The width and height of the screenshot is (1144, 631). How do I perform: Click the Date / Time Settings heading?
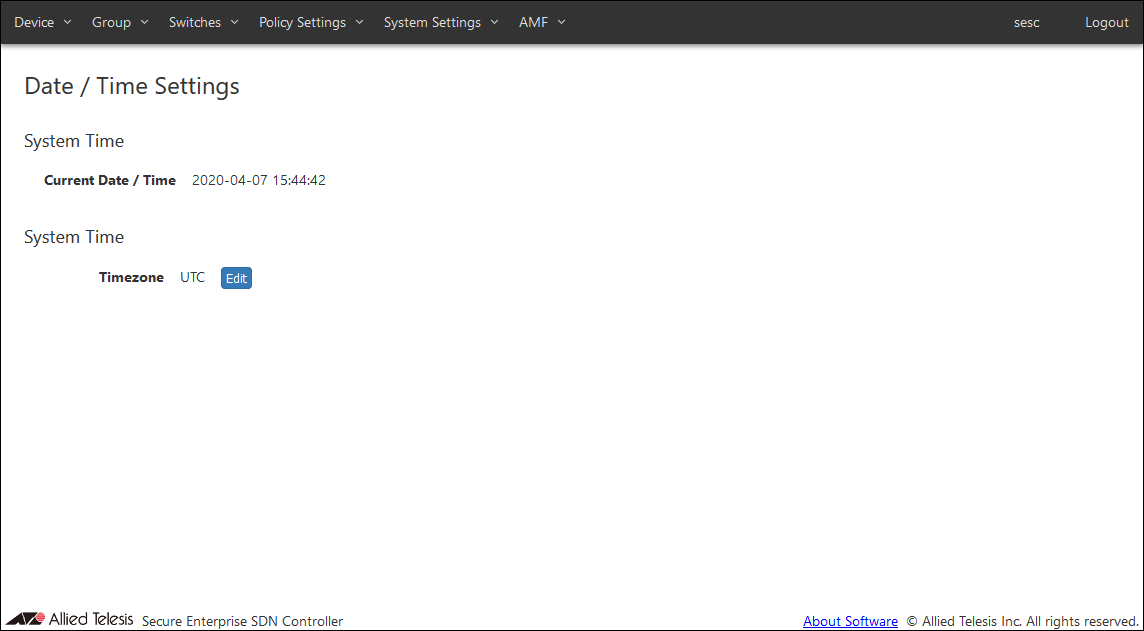[x=132, y=86]
